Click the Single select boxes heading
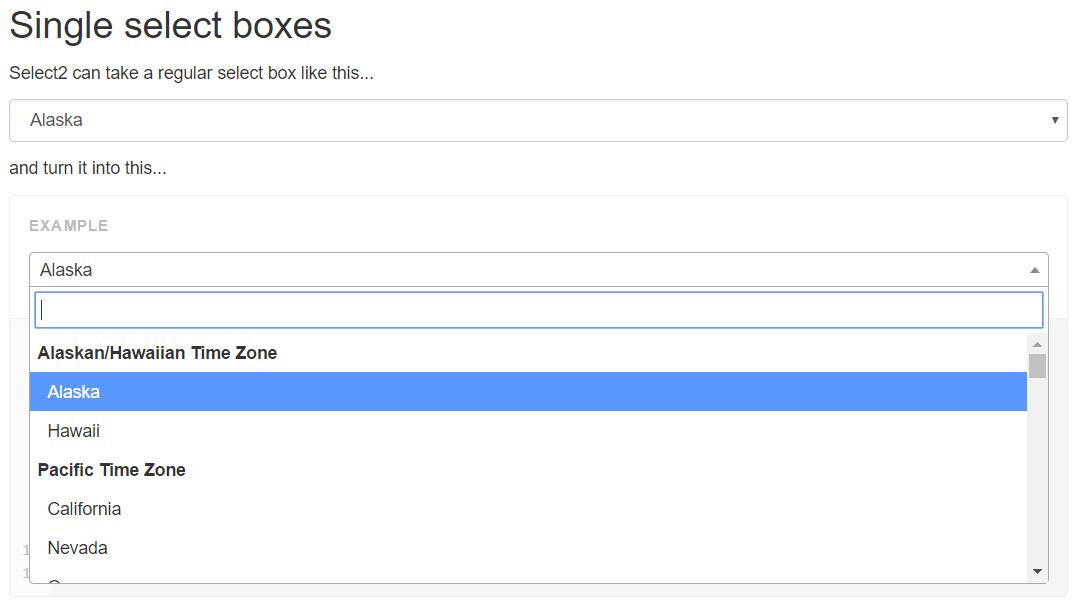This screenshot has height=604, width=1078. click(x=170, y=25)
